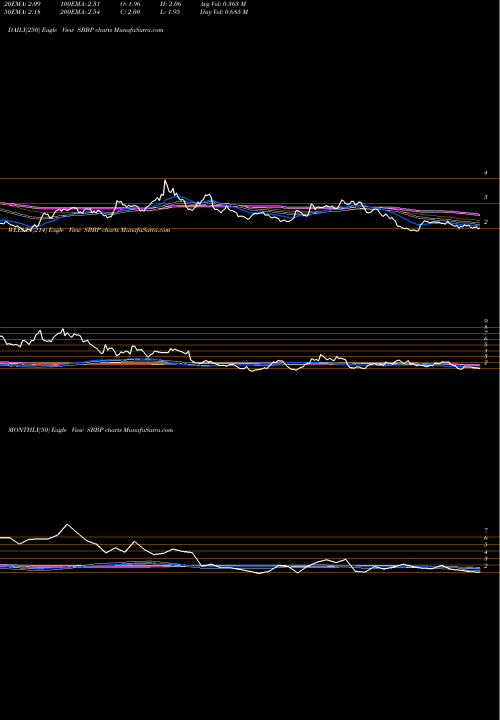Click the 20EMA value in header
Viewport: 500px width, 720px height.
[22, 4]
